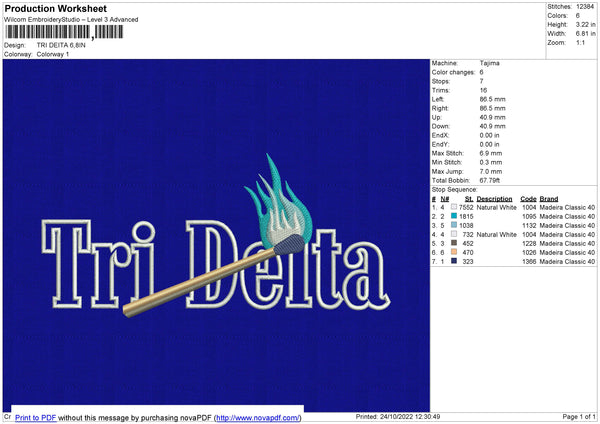Click thread code 1026 in the stop sequence

529,253
